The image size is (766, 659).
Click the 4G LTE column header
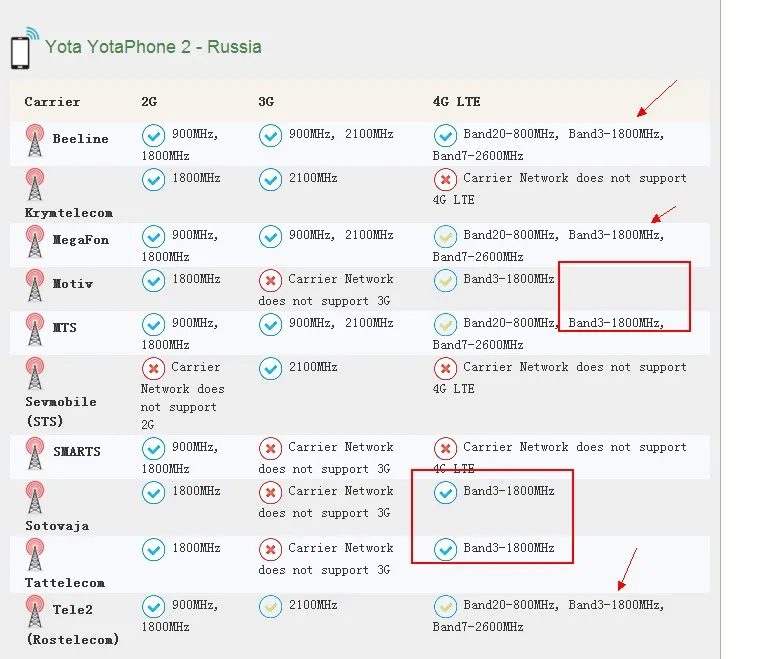click(456, 102)
